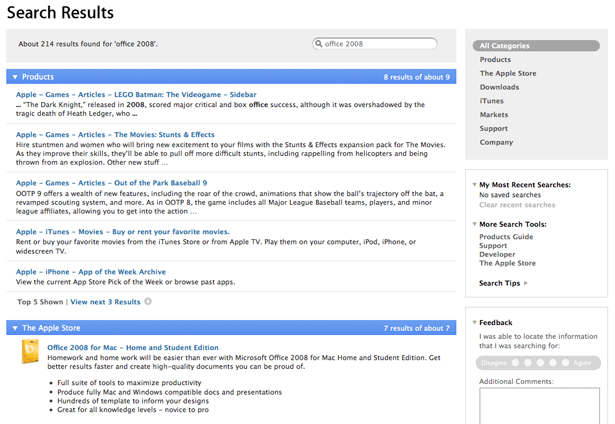
Task: Select the feedback dot nearest Agree
Action: pos(565,363)
